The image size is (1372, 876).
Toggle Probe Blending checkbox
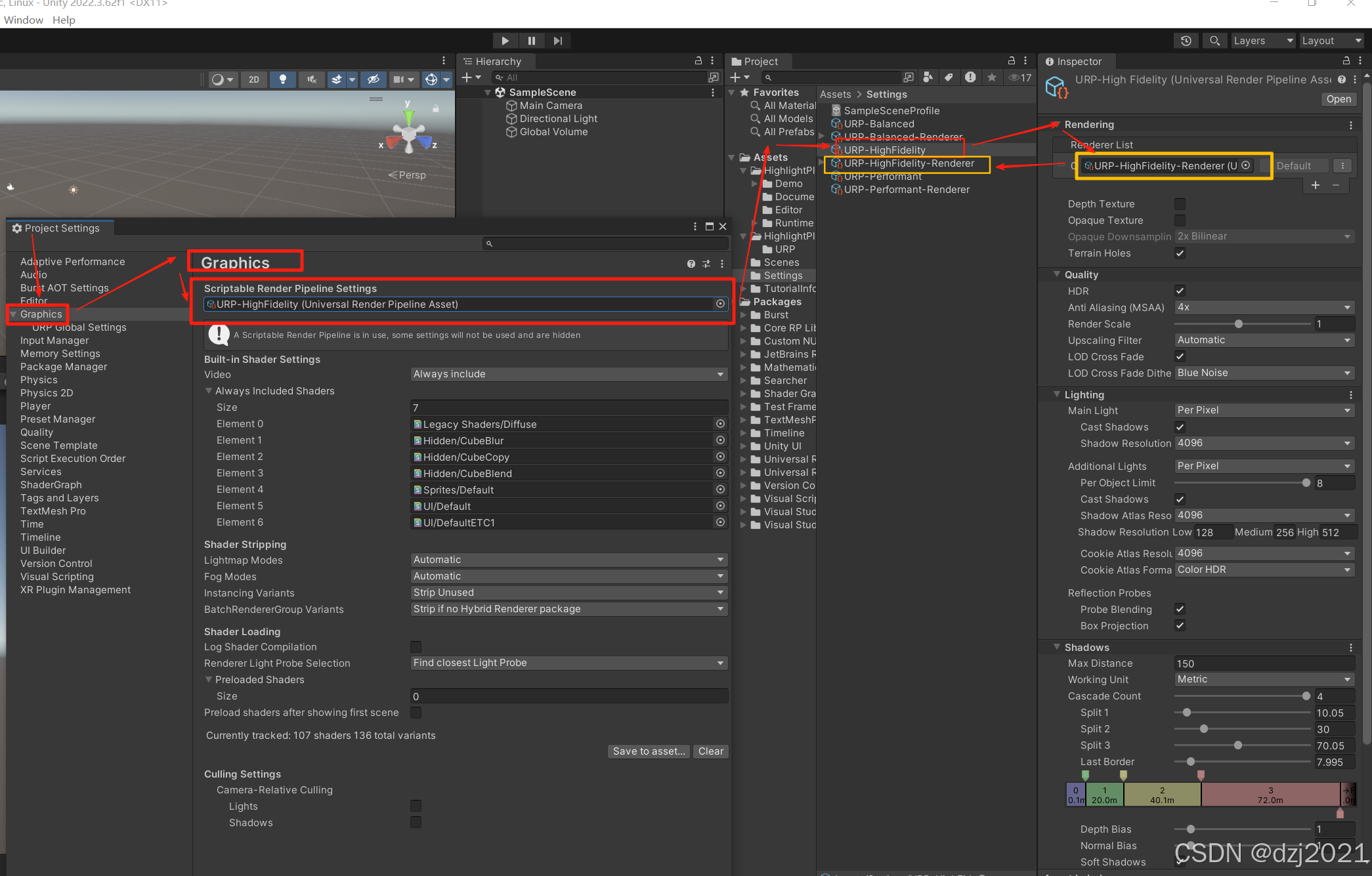(x=1180, y=609)
